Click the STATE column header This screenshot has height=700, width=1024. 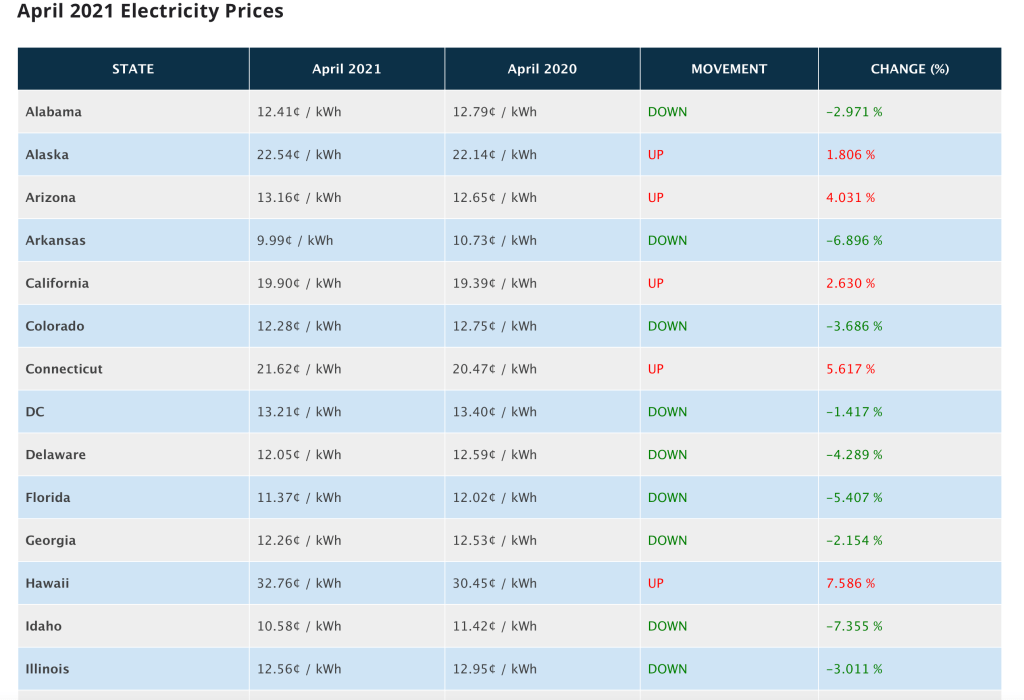pos(133,69)
